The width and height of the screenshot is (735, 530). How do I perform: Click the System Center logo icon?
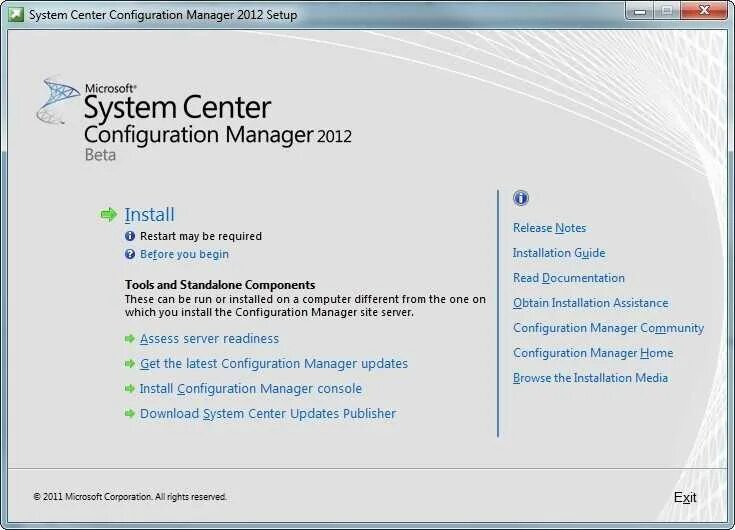coord(57,100)
